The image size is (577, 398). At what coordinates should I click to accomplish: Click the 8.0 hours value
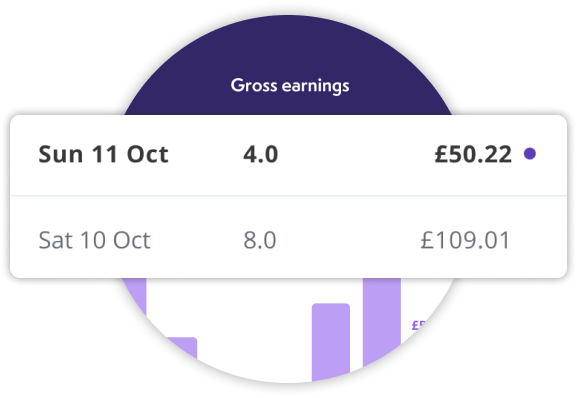pos(260,240)
